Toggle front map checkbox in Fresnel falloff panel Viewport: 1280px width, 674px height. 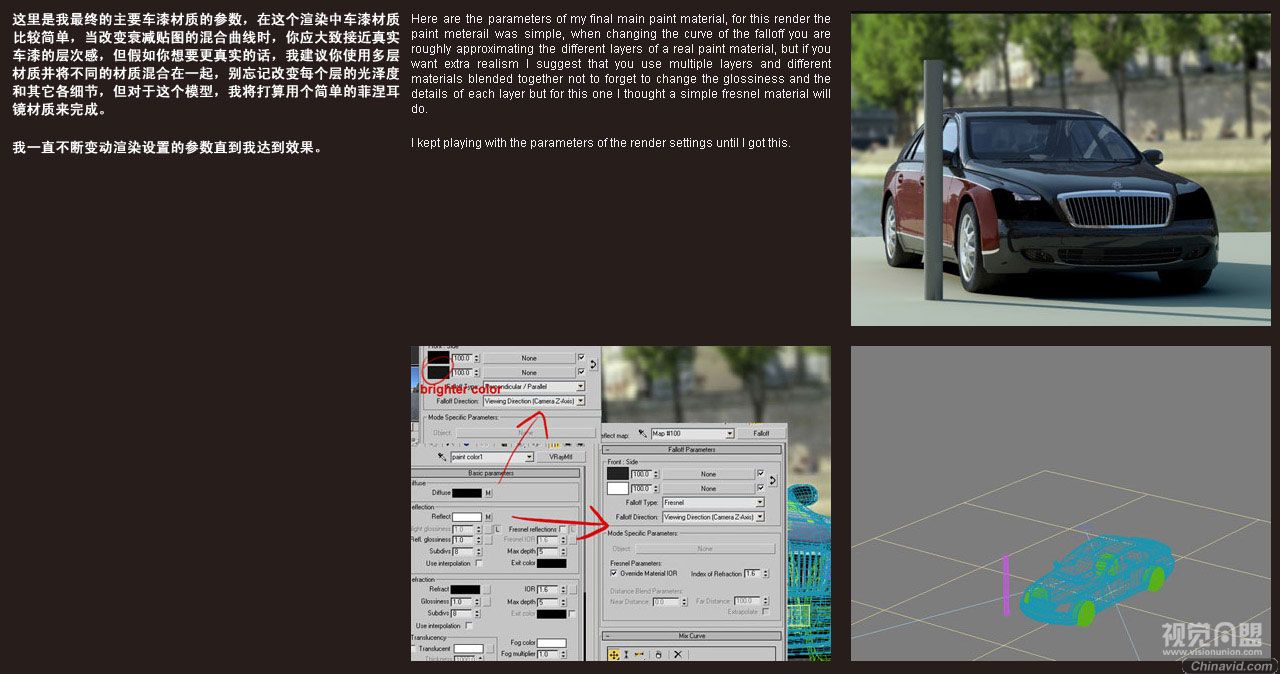click(760, 473)
